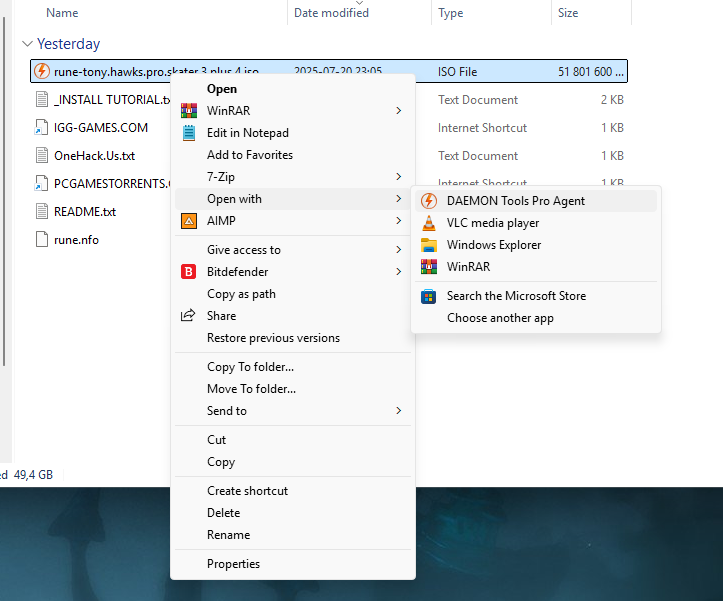Sort by the Type column header

tap(450, 12)
